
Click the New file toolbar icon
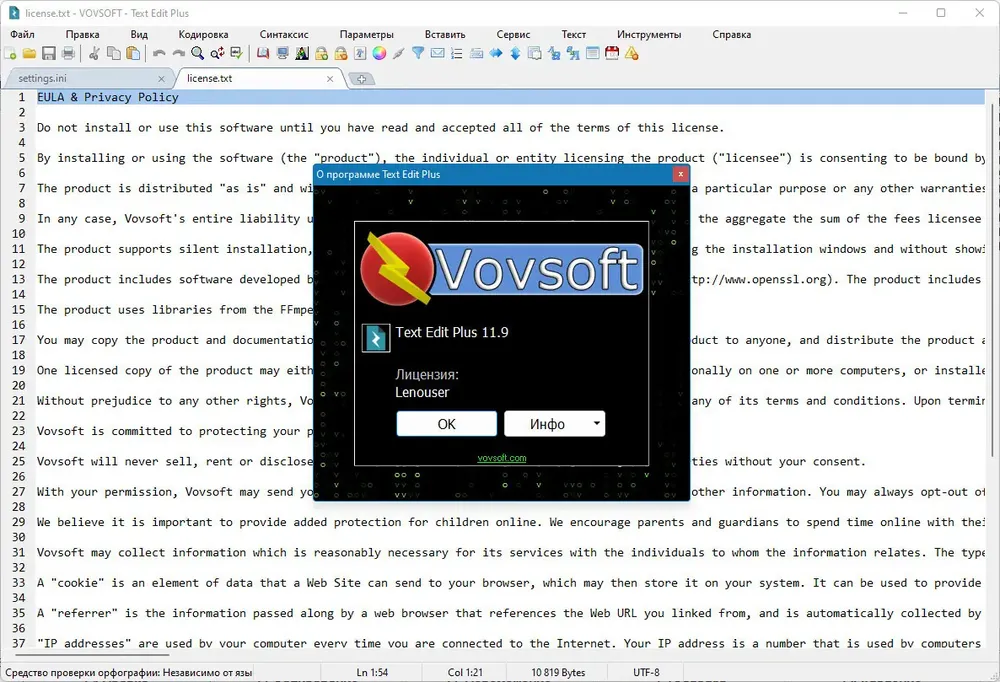pos(10,54)
